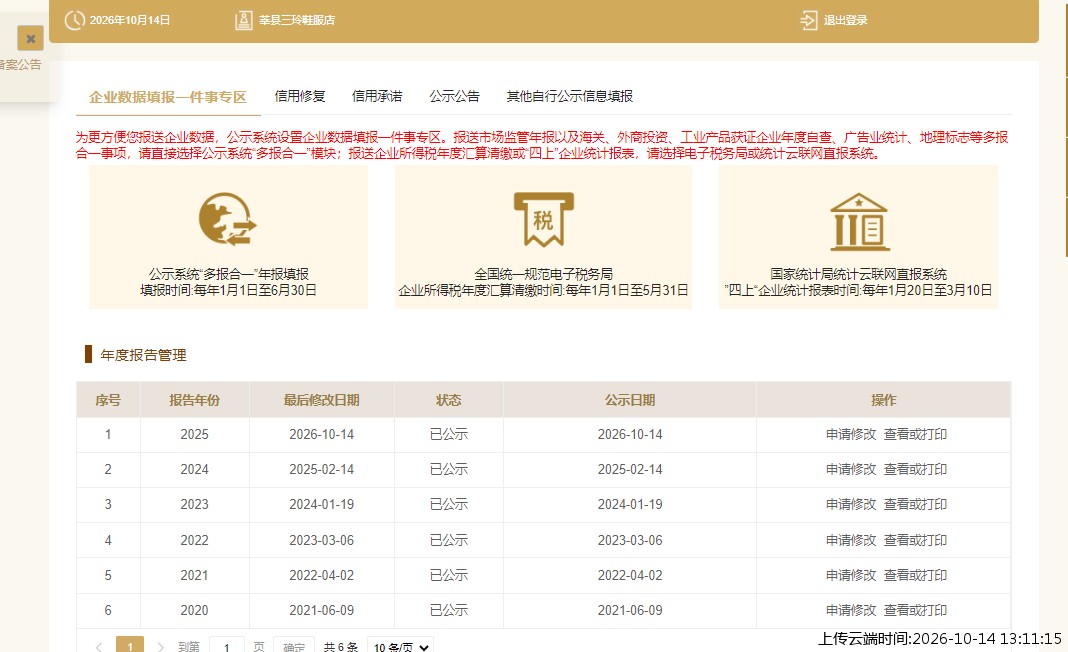Click the 状态 column header
This screenshot has width=1068, height=652.
[449, 401]
